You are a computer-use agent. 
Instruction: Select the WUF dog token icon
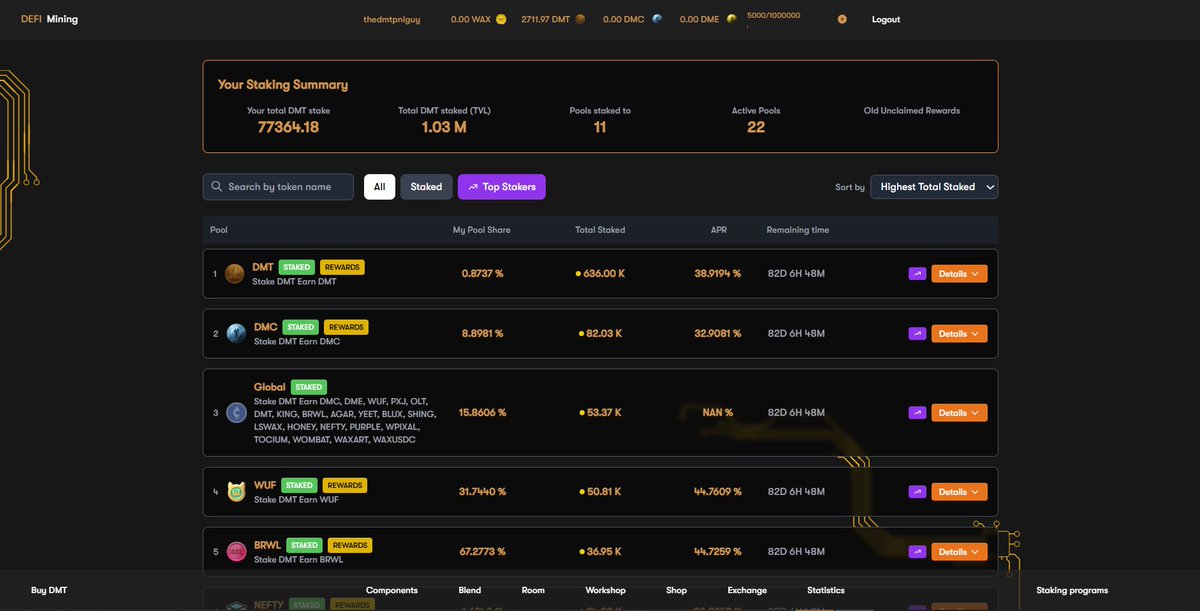coord(233,491)
